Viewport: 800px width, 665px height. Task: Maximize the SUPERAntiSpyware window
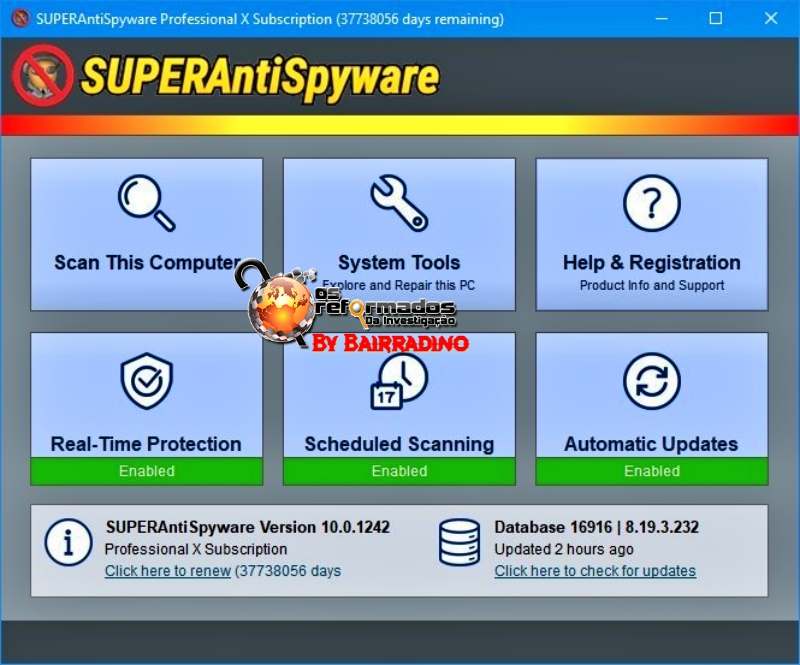click(x=716, y=19)
